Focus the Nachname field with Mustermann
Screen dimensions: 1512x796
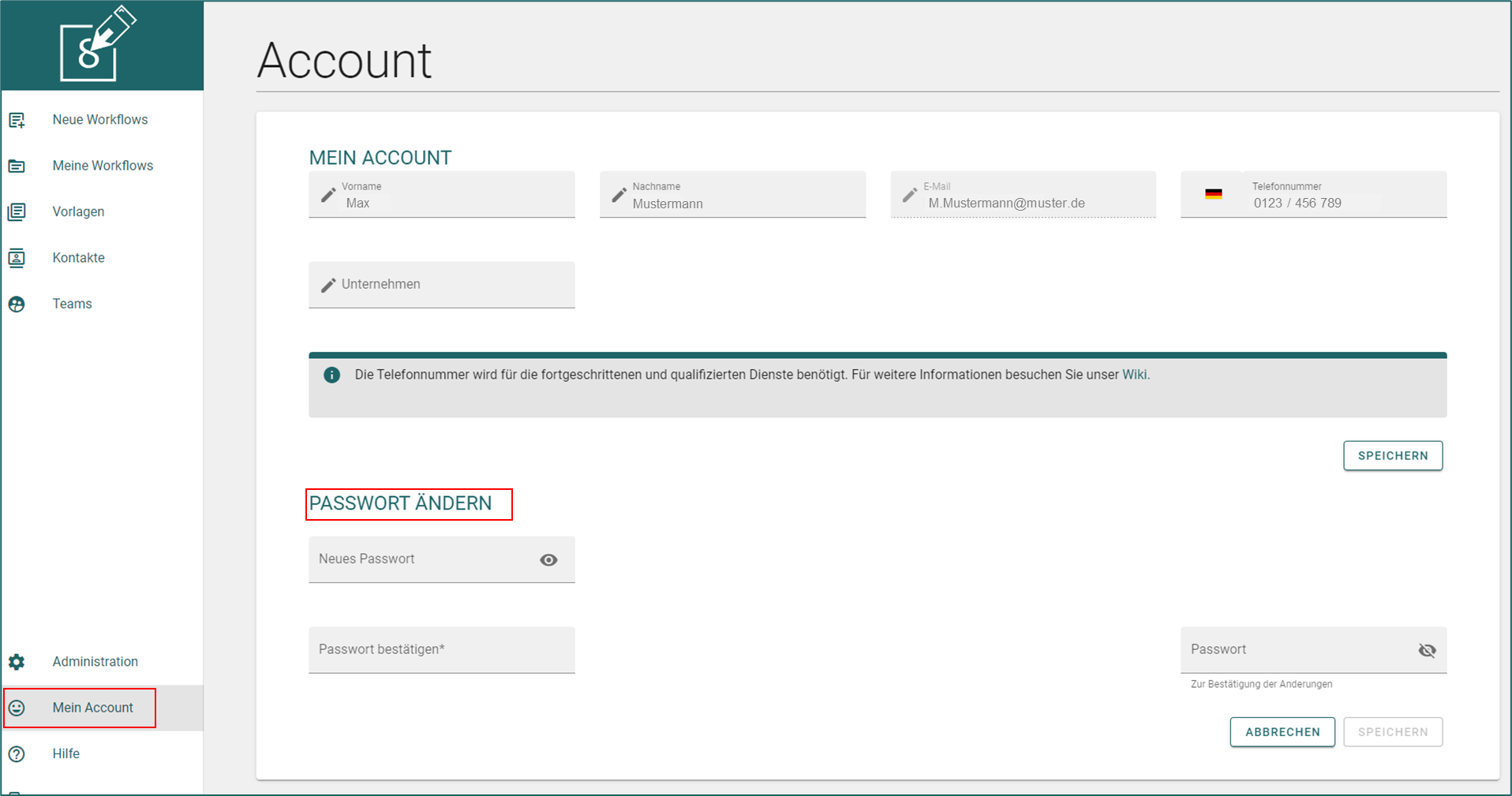[732, 194]
